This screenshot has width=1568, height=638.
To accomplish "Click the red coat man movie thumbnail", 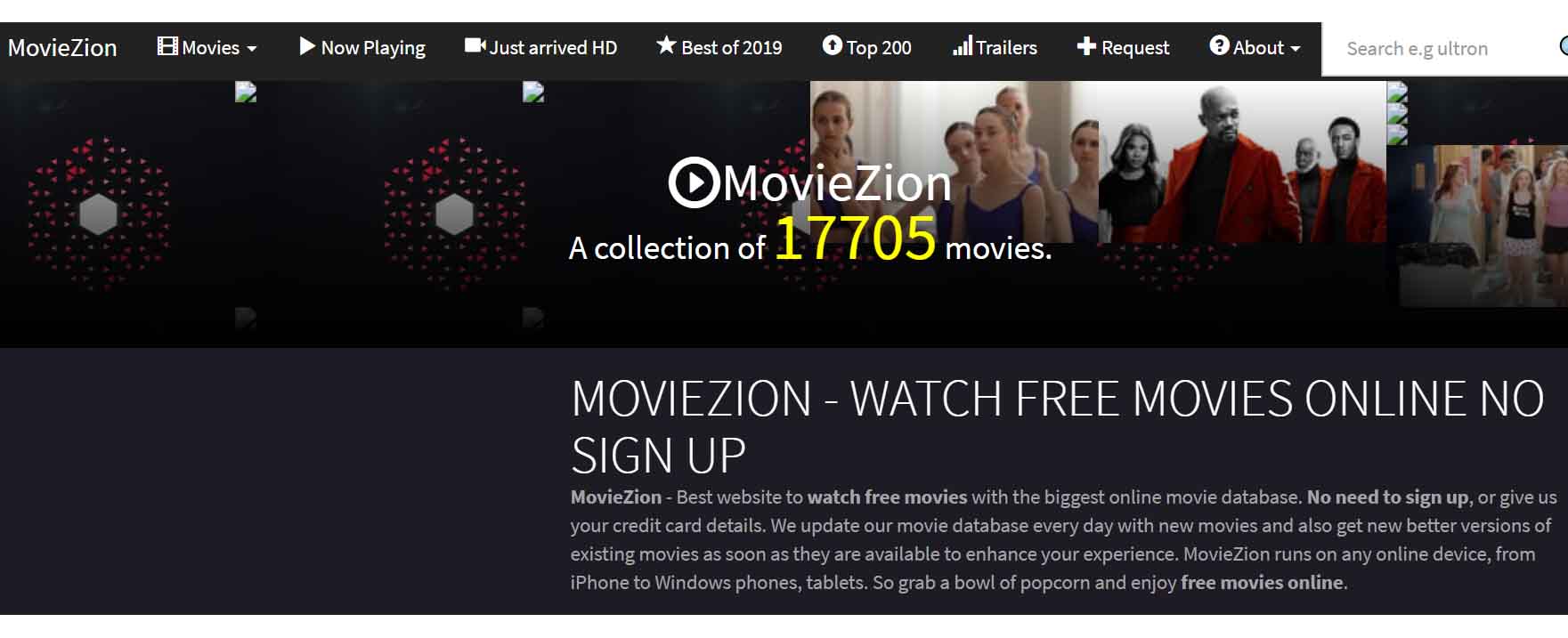I will 1242,162.
